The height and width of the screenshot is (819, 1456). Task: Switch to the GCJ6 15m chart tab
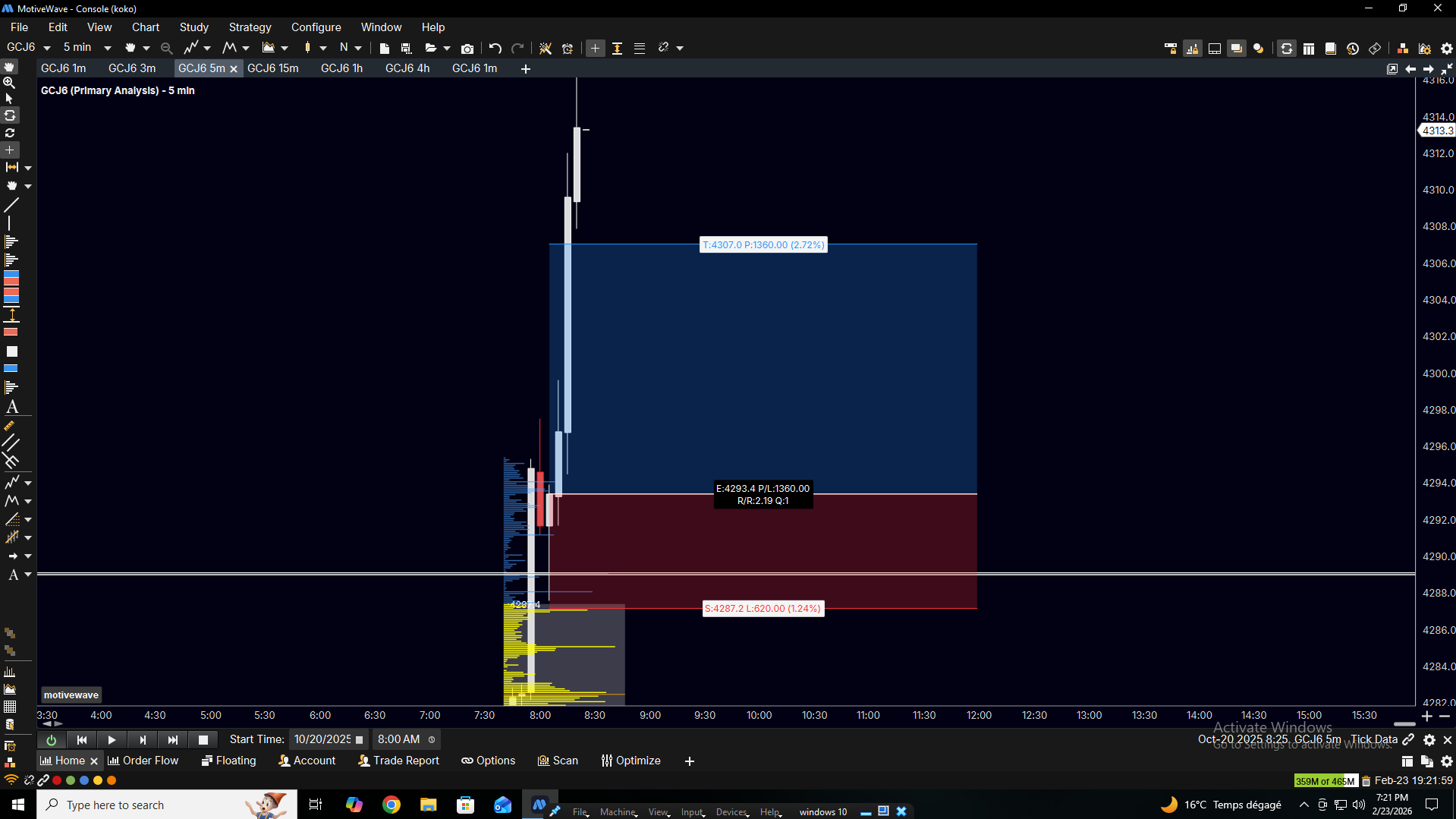272,68
